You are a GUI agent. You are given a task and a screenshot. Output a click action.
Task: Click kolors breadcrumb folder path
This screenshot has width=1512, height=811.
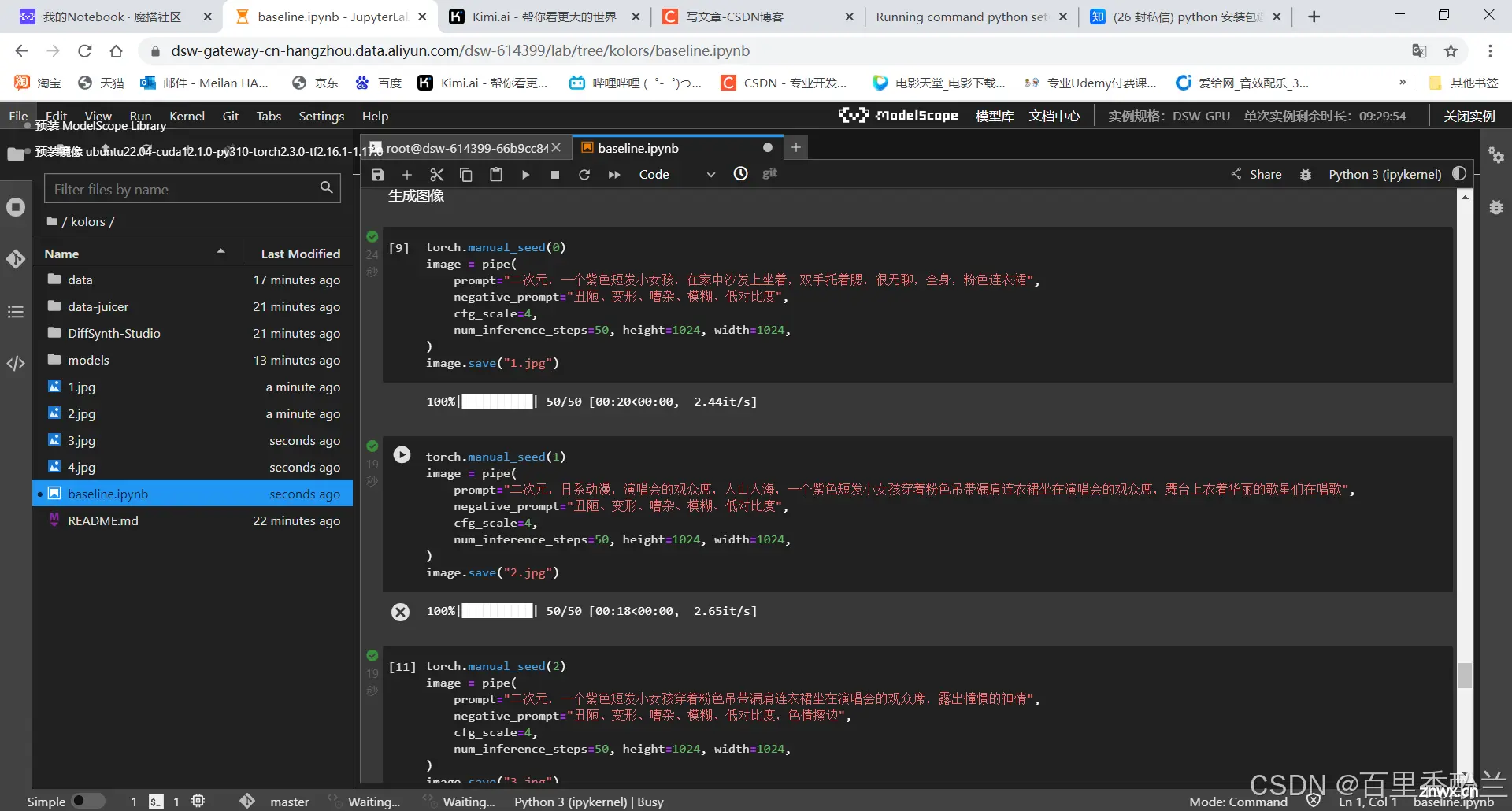coord(87,221)
